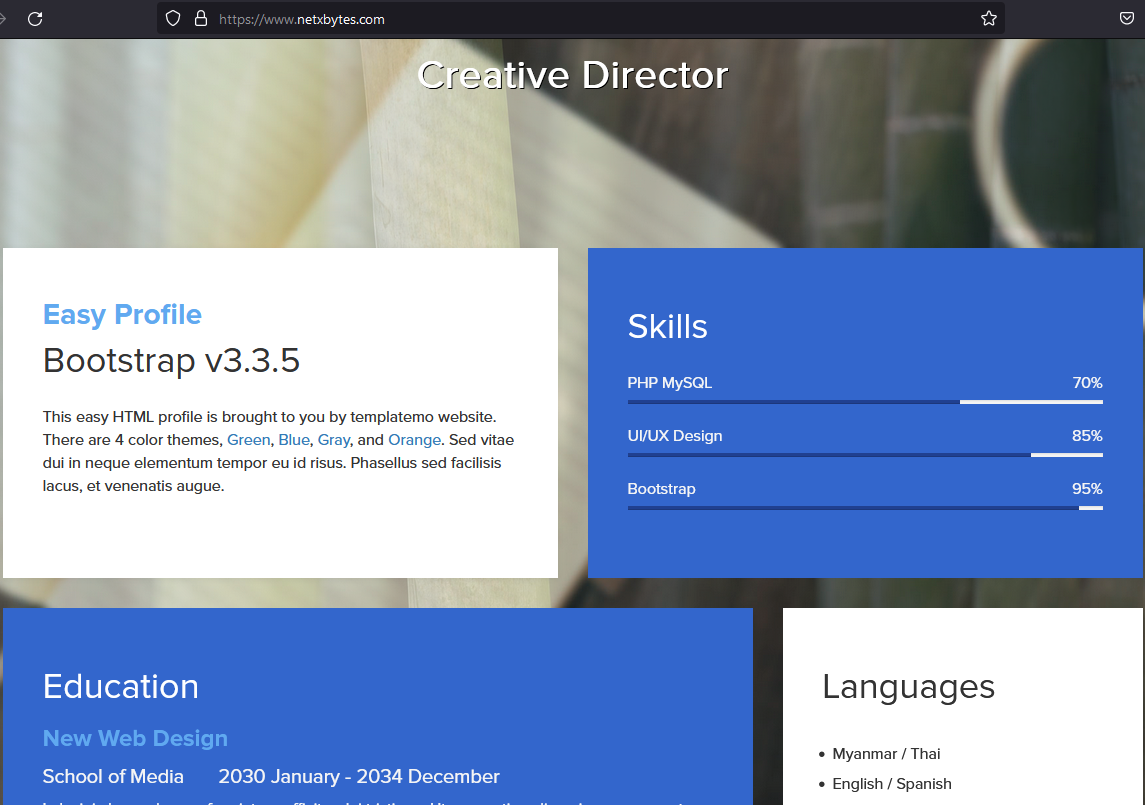This screenshot has height=805, width=1145.
Task: Click the PHP MySQL skill progress bar
Action: [864, 402]
